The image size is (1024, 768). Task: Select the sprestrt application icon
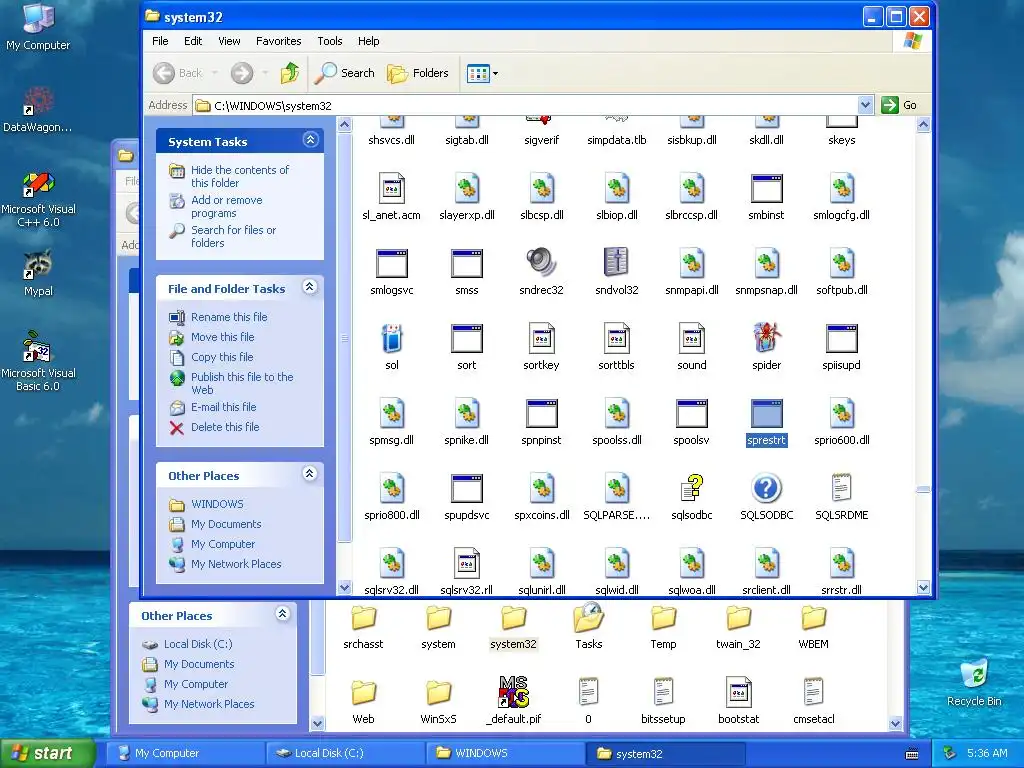pos(767,414)
